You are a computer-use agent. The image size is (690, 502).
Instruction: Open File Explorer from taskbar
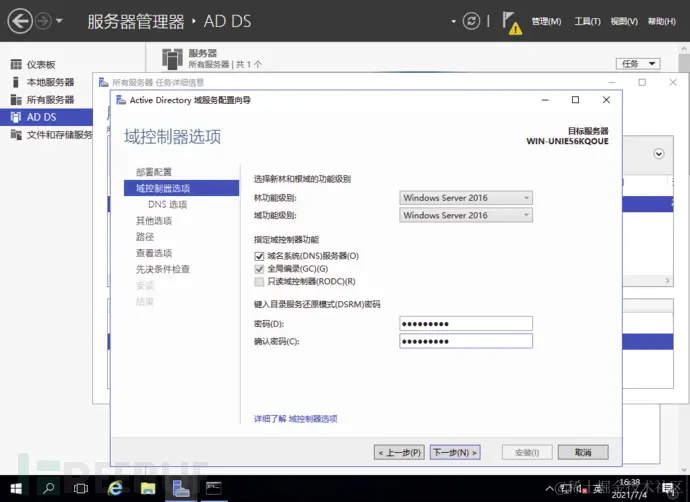coord(148,488)
